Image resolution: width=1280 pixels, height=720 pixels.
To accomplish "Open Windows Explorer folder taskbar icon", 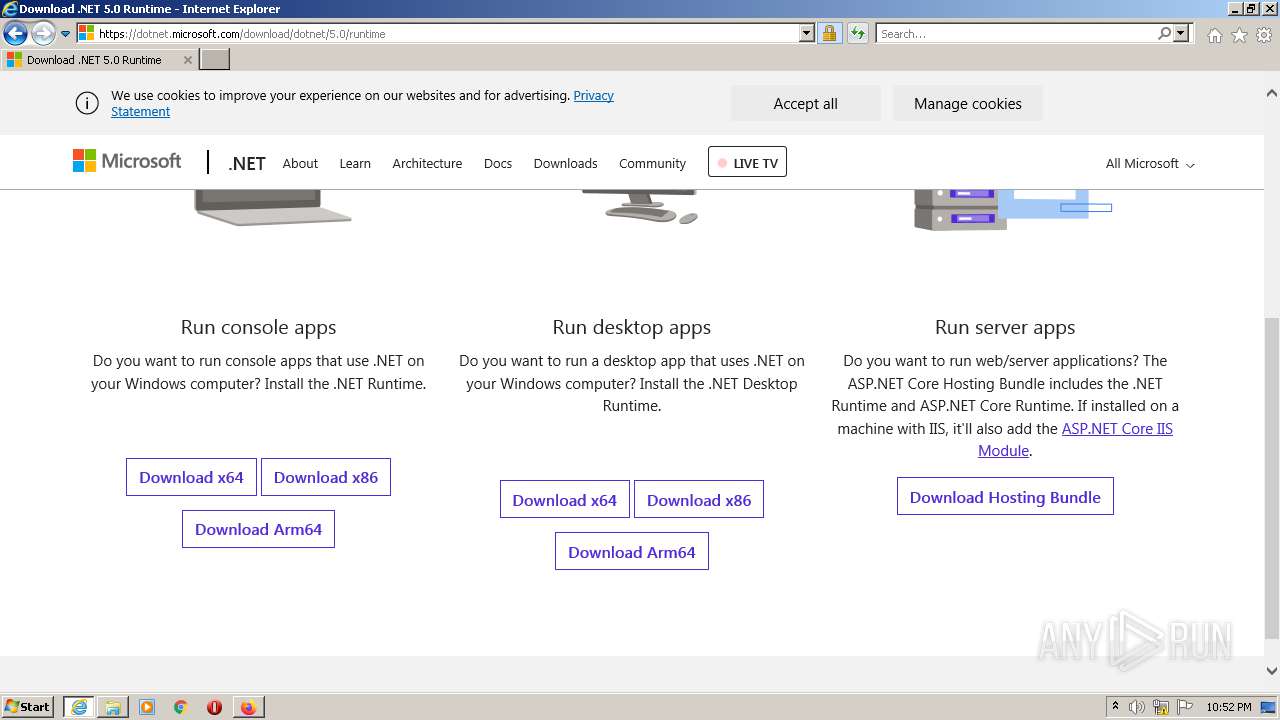I will pos(113,707).
